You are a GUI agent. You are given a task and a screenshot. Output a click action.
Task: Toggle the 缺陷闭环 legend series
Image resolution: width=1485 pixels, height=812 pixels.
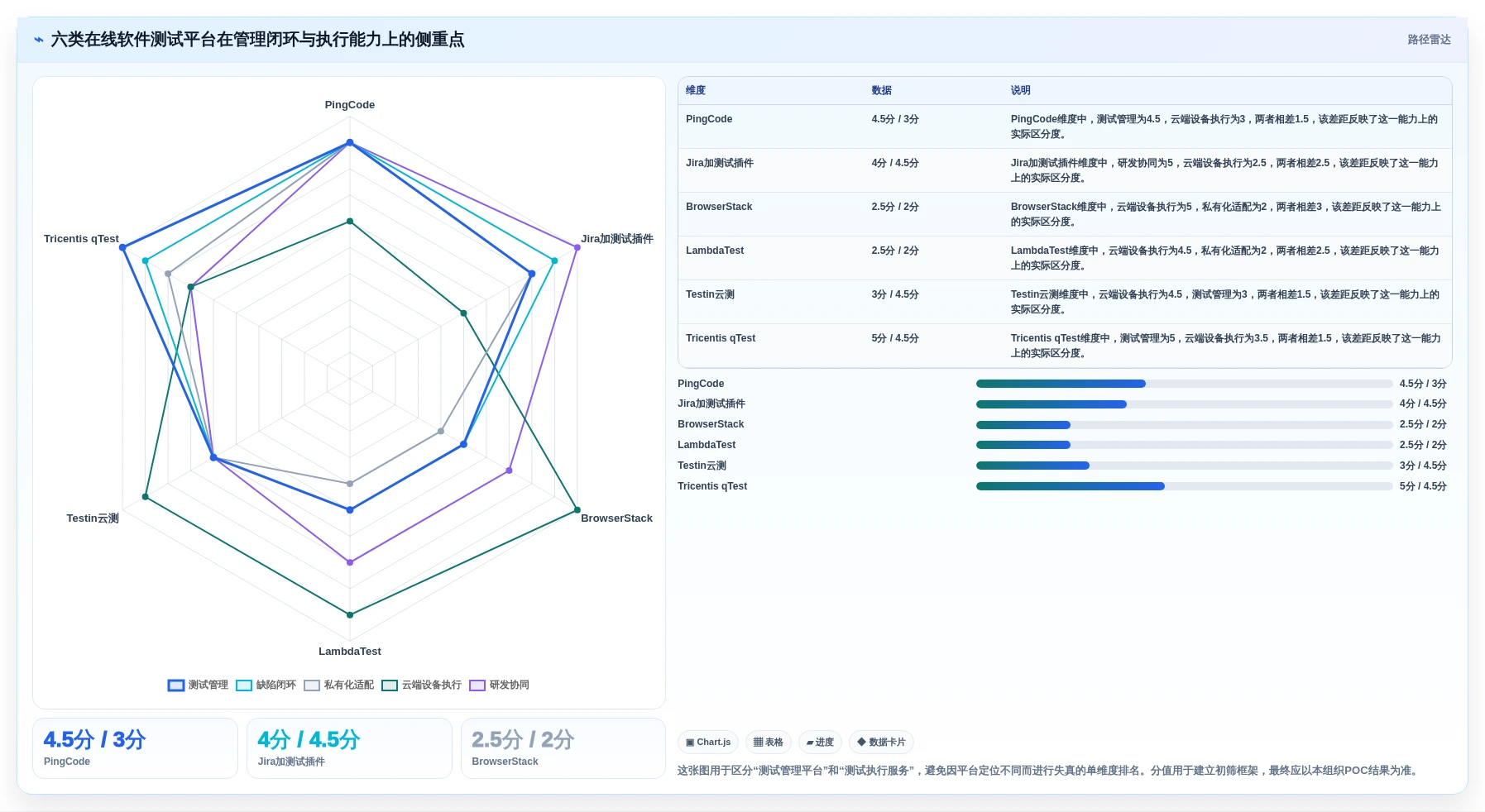[x=266, y=685]
